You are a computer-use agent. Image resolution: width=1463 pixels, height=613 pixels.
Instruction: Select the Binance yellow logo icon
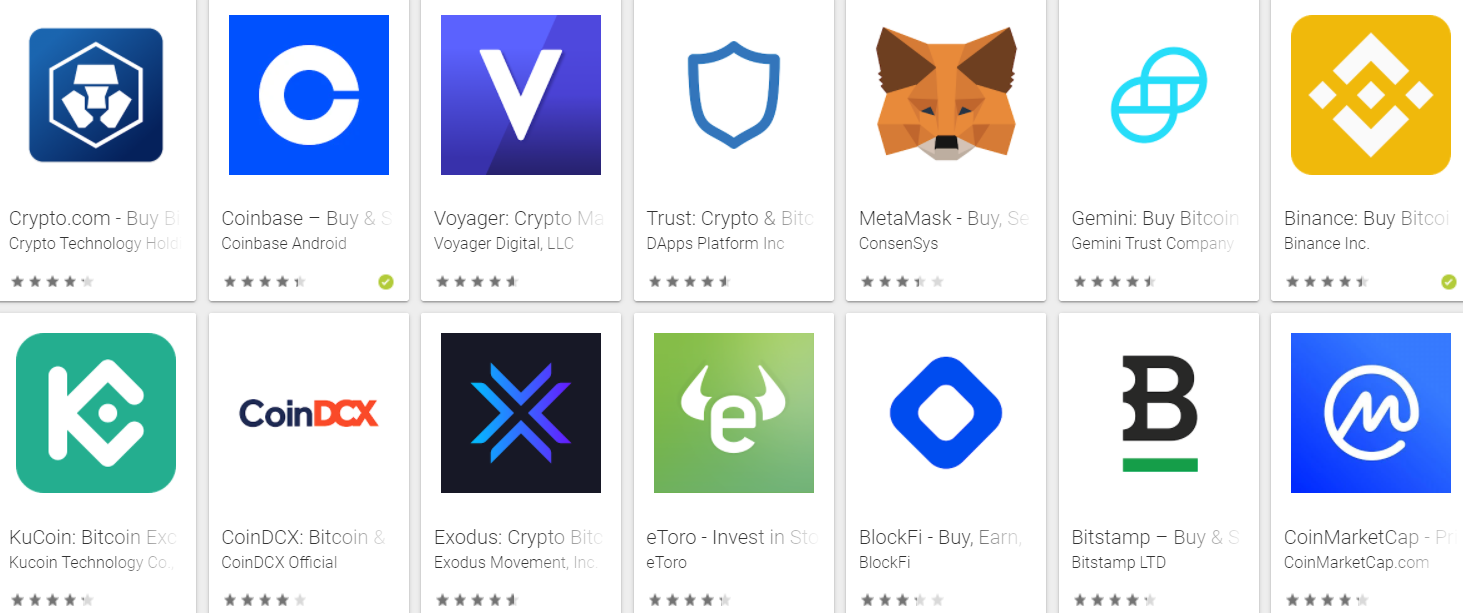coord(1371,95)
